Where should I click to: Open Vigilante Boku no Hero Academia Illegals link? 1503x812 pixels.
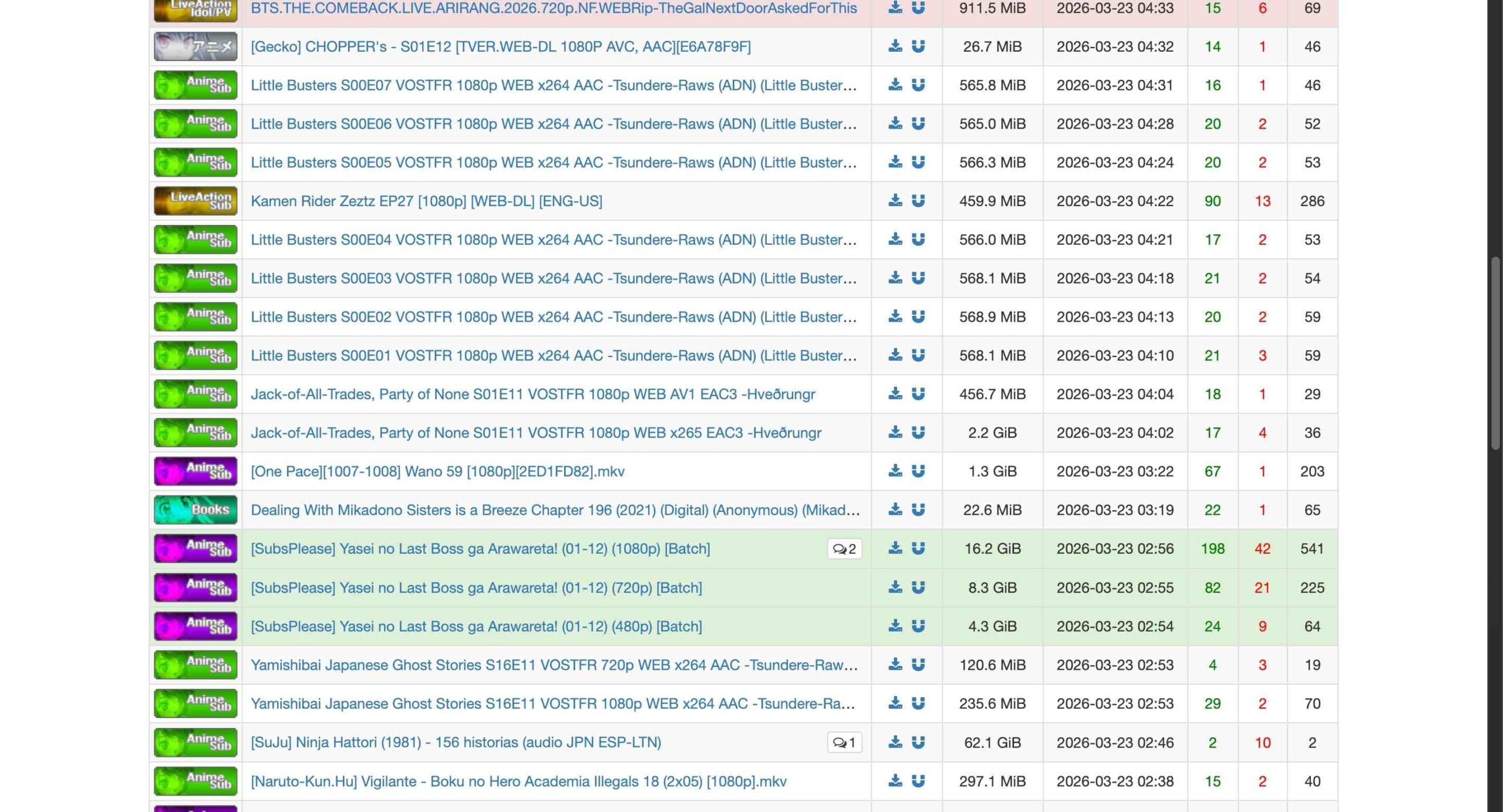click(x=518, y=781)
